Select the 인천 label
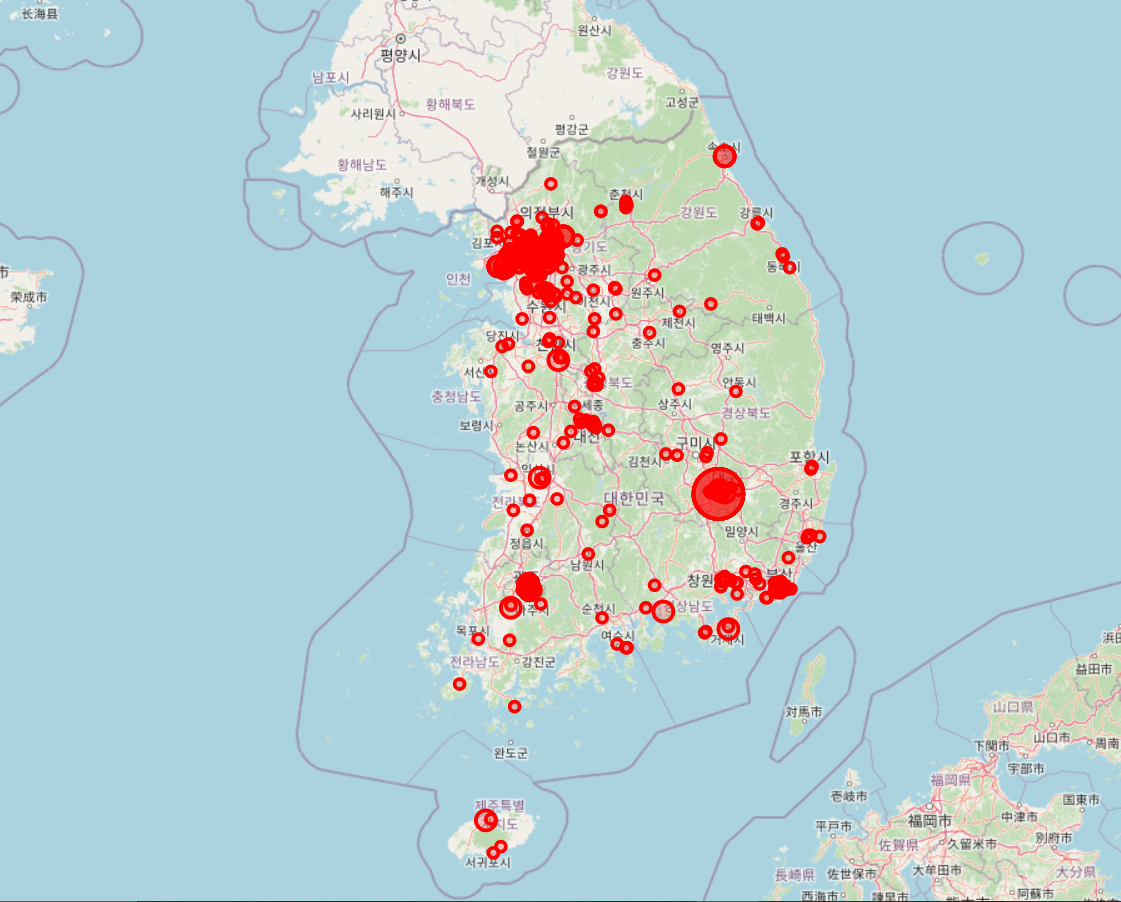This screenshot has height=902, width=1121. pyautogui.click(x=458, y=279)
